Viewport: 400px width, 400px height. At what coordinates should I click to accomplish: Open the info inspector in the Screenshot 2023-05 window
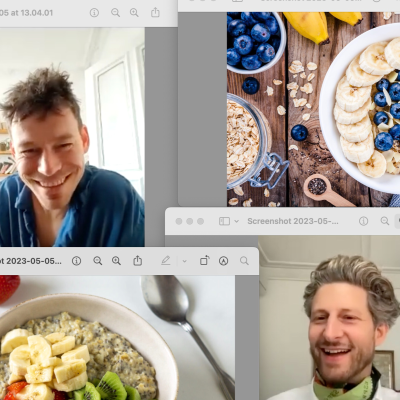(364, 221)
